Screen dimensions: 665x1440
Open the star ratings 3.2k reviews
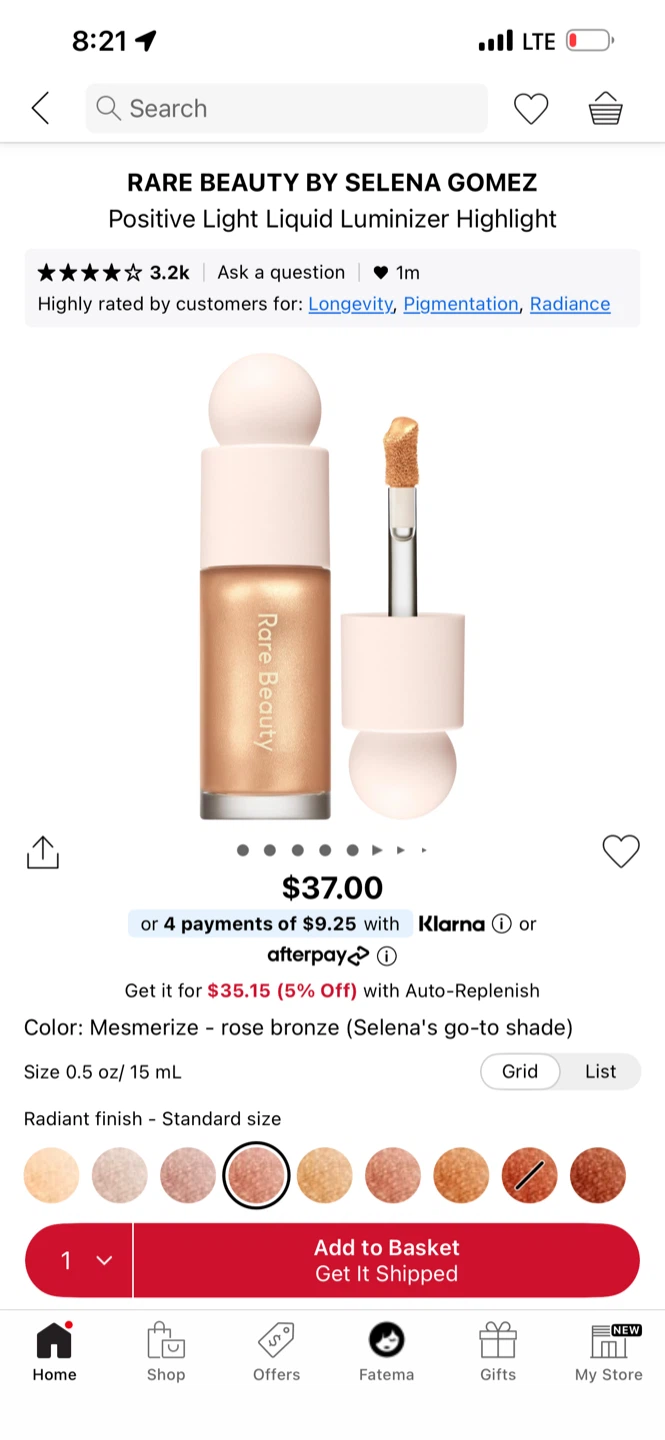tap(113, 272)
